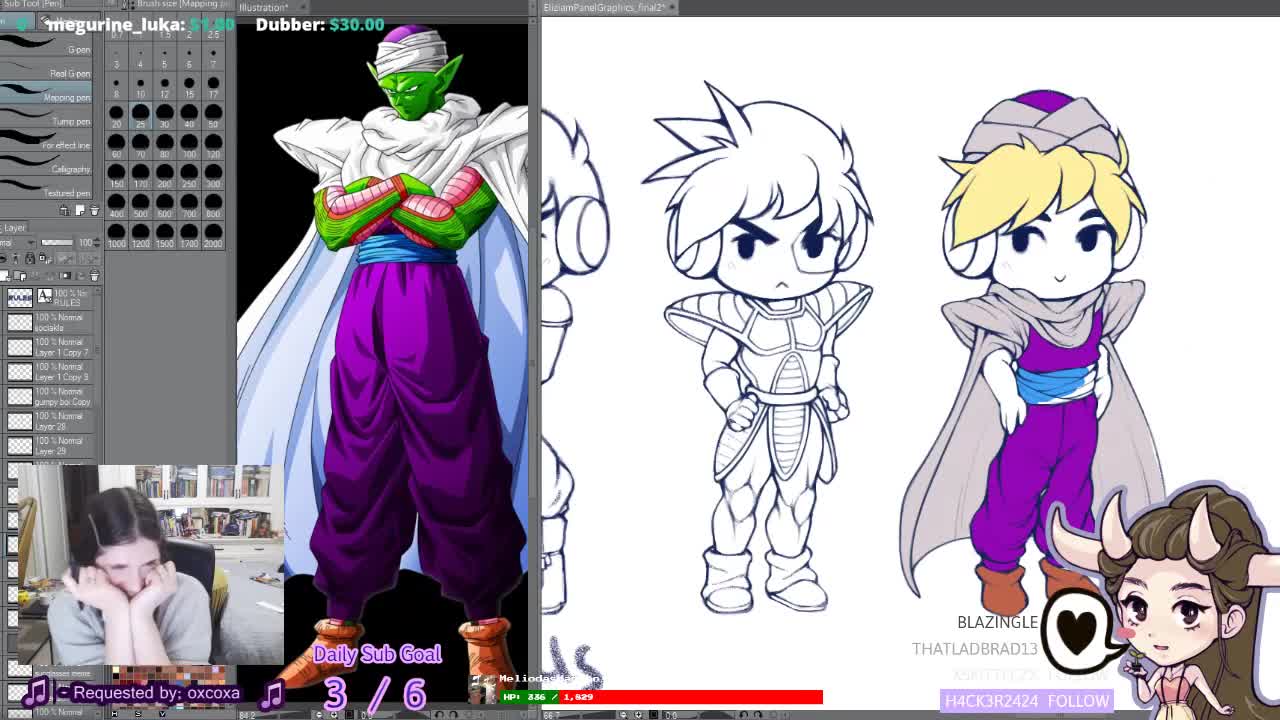The height and width of the screenshot is (720, 1280).
Task: Switch to the Illustration document tab
Action: coord(263,7)
